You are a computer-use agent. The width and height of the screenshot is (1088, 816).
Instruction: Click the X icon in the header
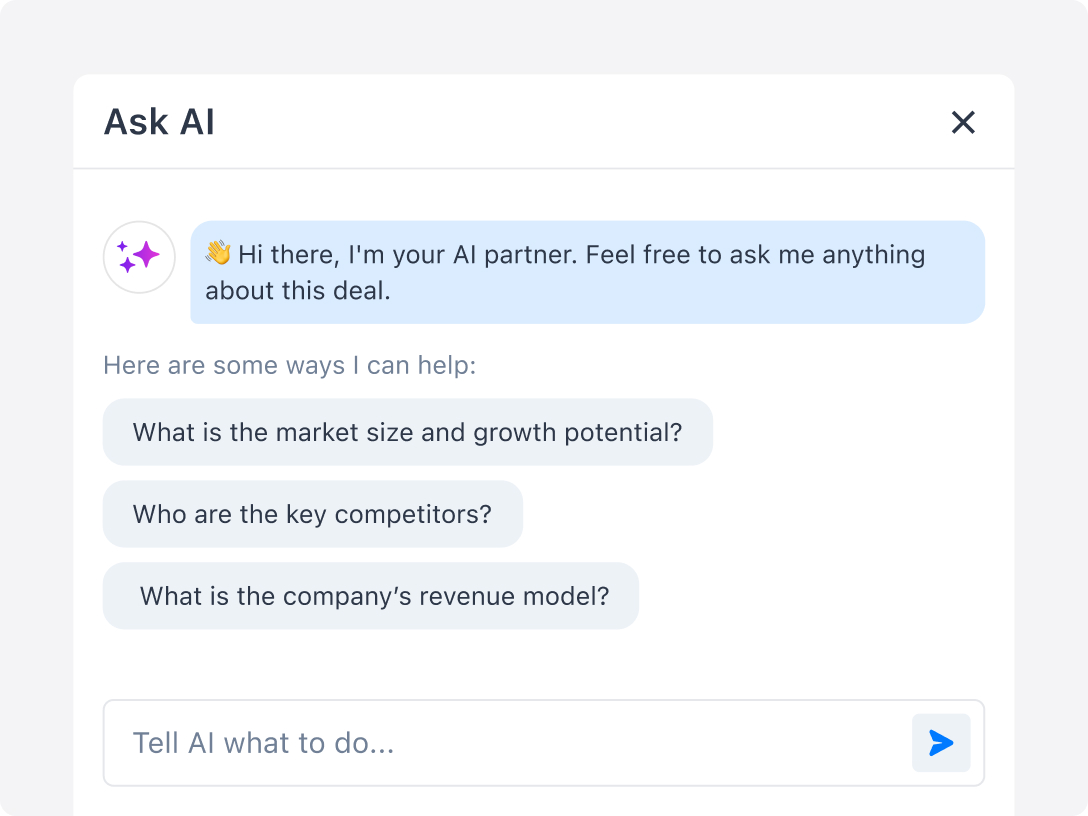click(963, 122)
